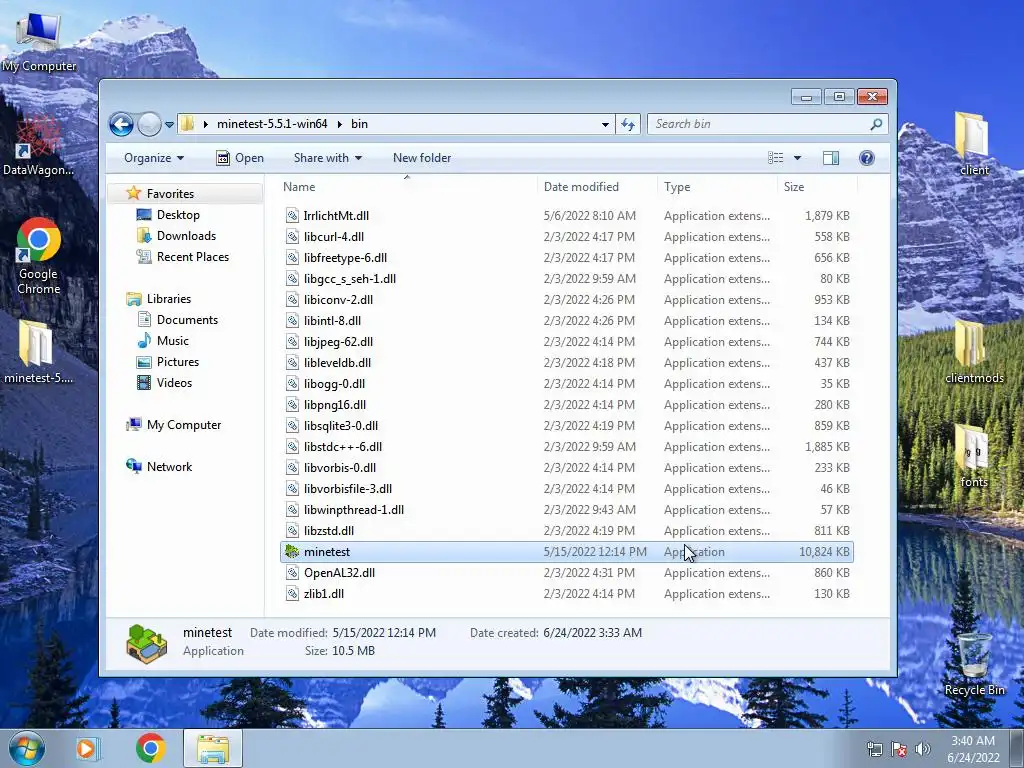The image size is (1024, 768).
Task: Select Libraries in navigation pane
Action: (168, 298)
